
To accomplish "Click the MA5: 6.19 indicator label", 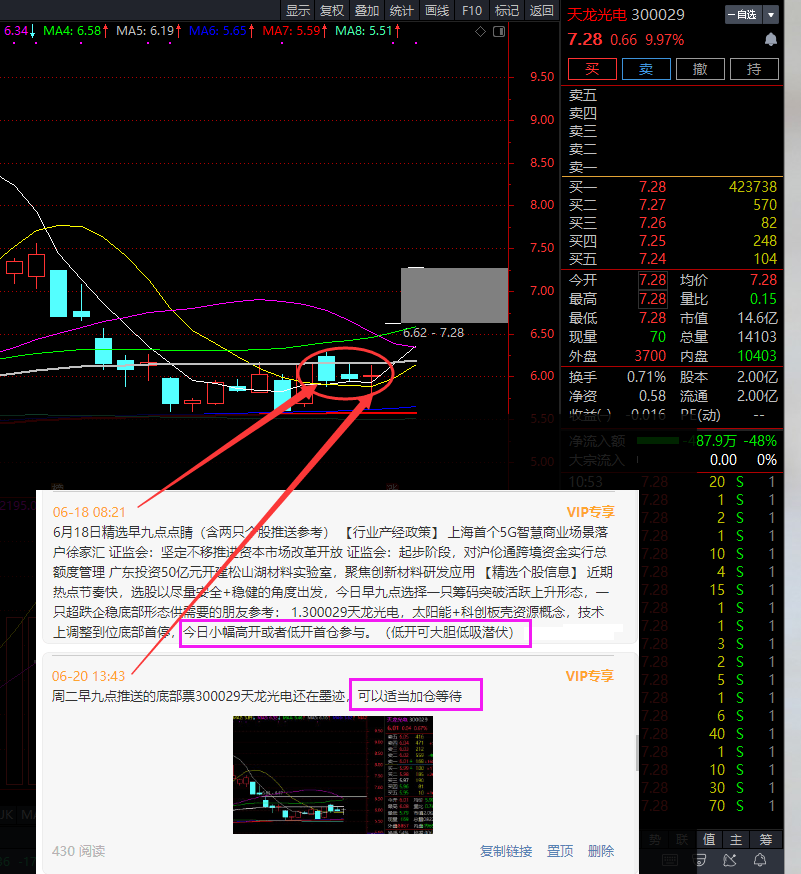I will click(x=146, y=31).
